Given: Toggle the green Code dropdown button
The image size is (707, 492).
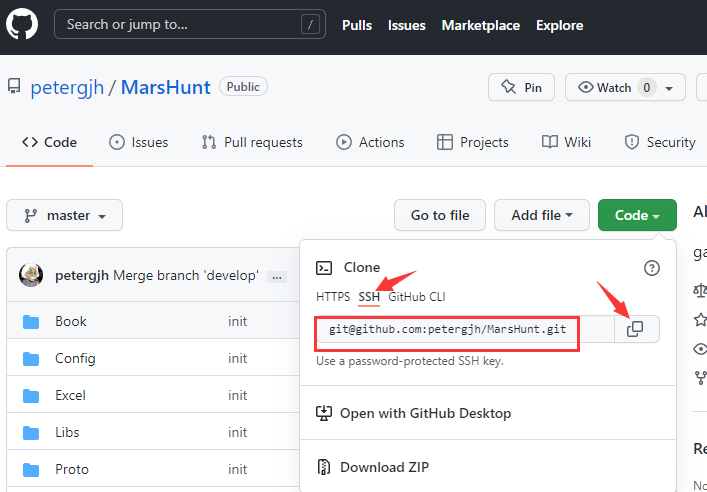Looking at the screenshot, I should [637, 215].
